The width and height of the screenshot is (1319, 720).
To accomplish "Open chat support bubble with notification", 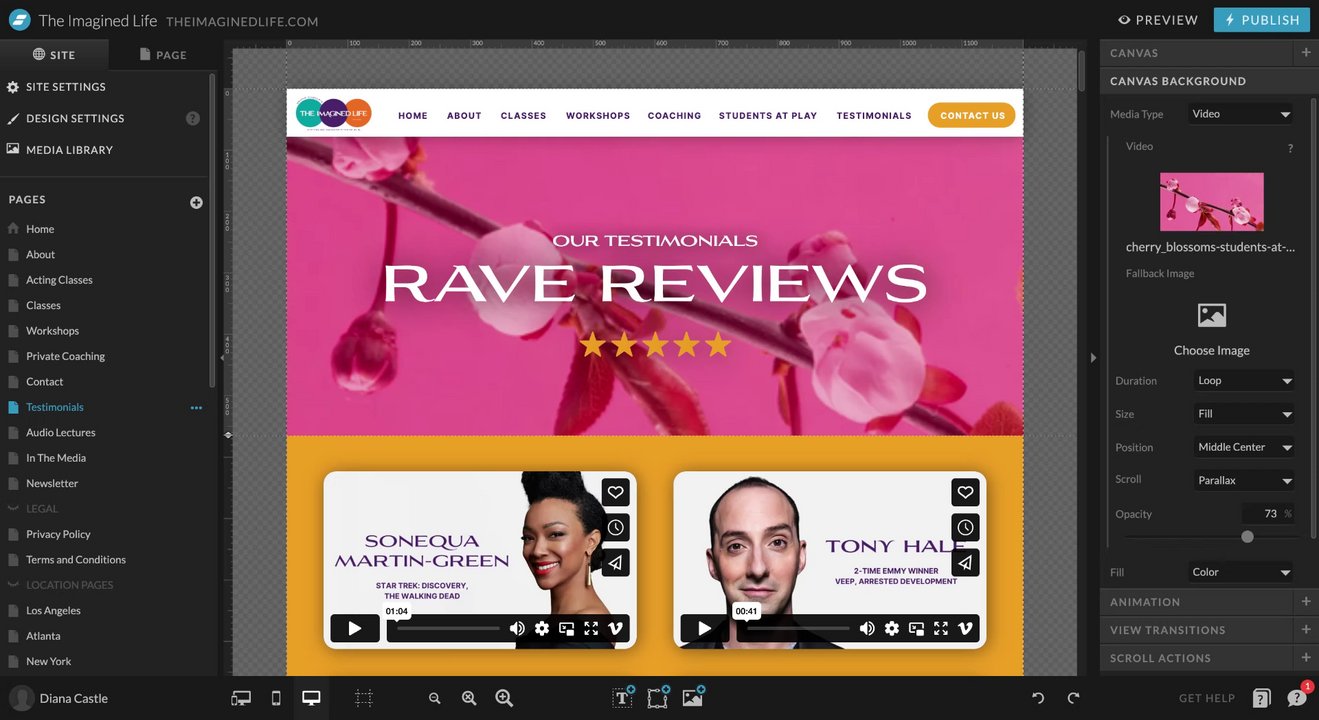I will (1297, 697).
